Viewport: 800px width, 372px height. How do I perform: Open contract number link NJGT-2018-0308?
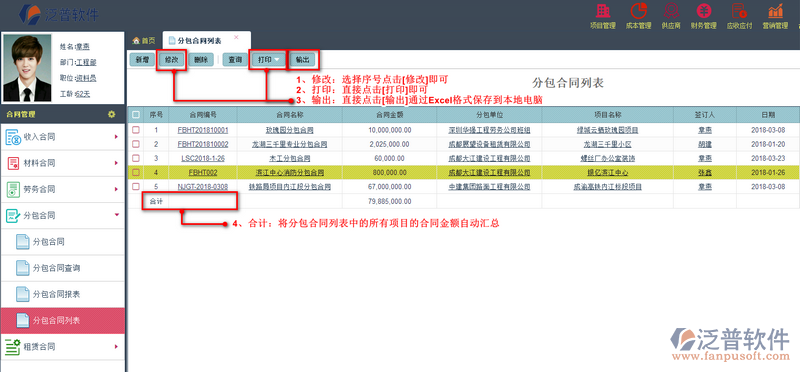coord(203,187)
